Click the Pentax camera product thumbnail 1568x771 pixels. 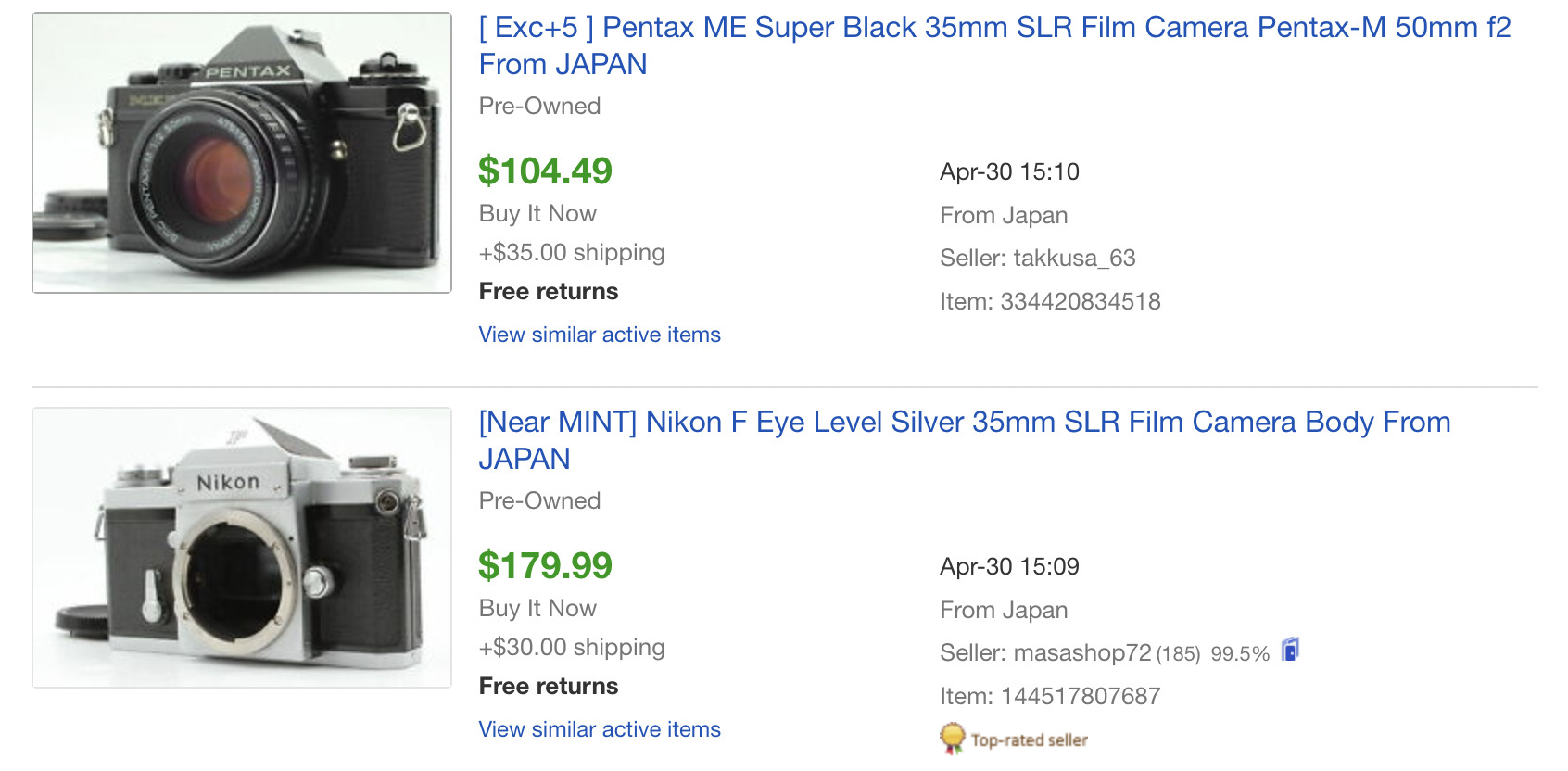coord(242,153)
